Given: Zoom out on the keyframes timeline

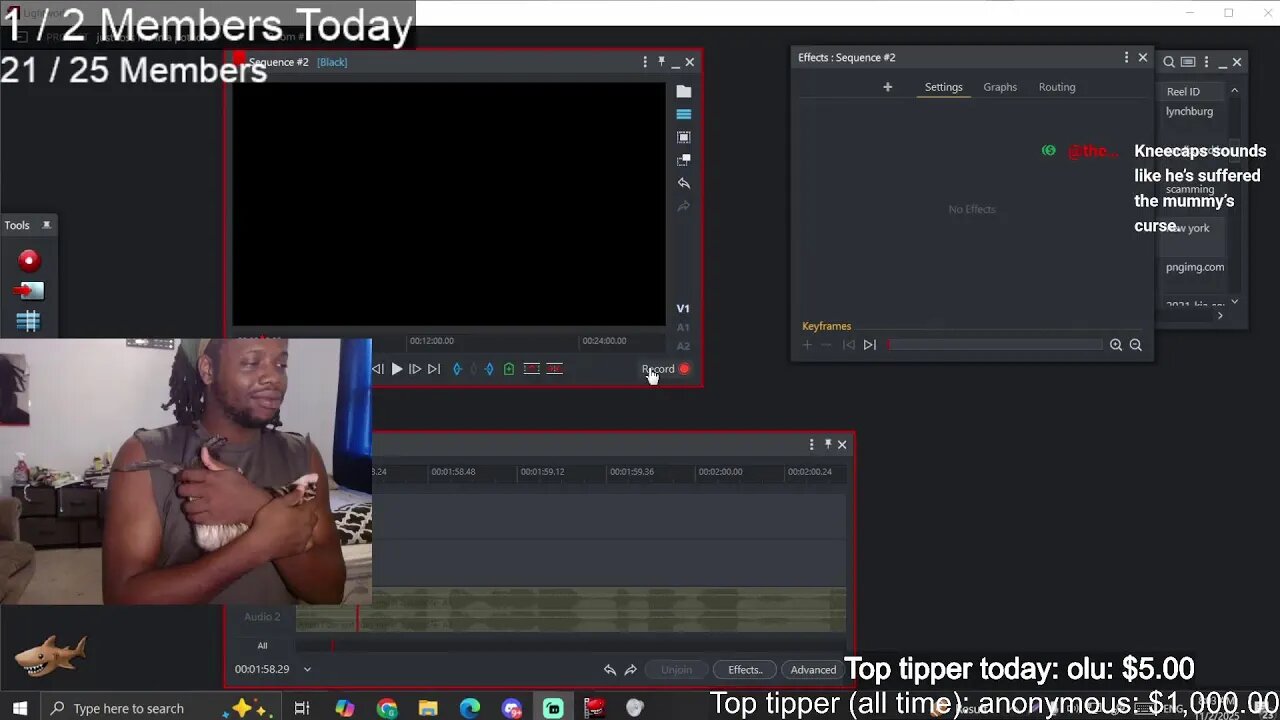Looking at the screenshot, I should click(x=1136, y=345).
